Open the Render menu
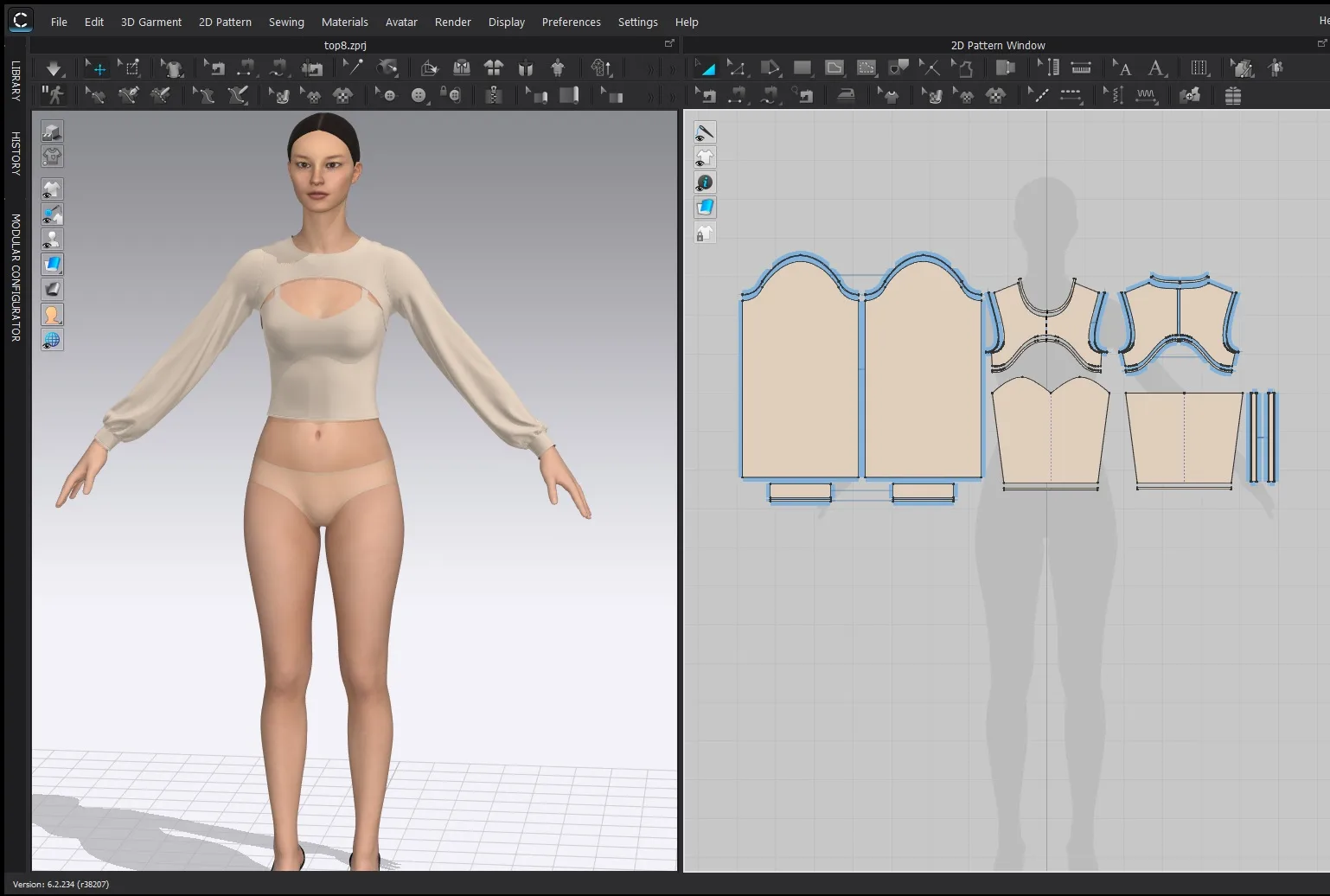This screenshot has height=896, width=1330. click(453, 22)
